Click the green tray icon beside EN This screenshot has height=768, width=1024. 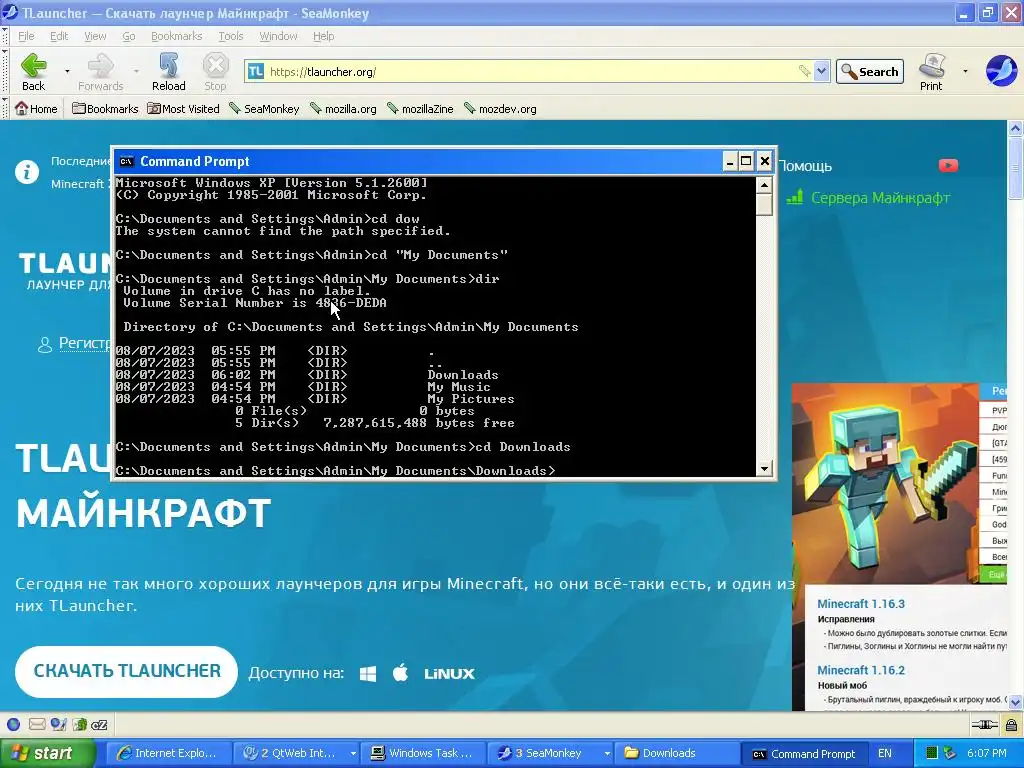932,753
